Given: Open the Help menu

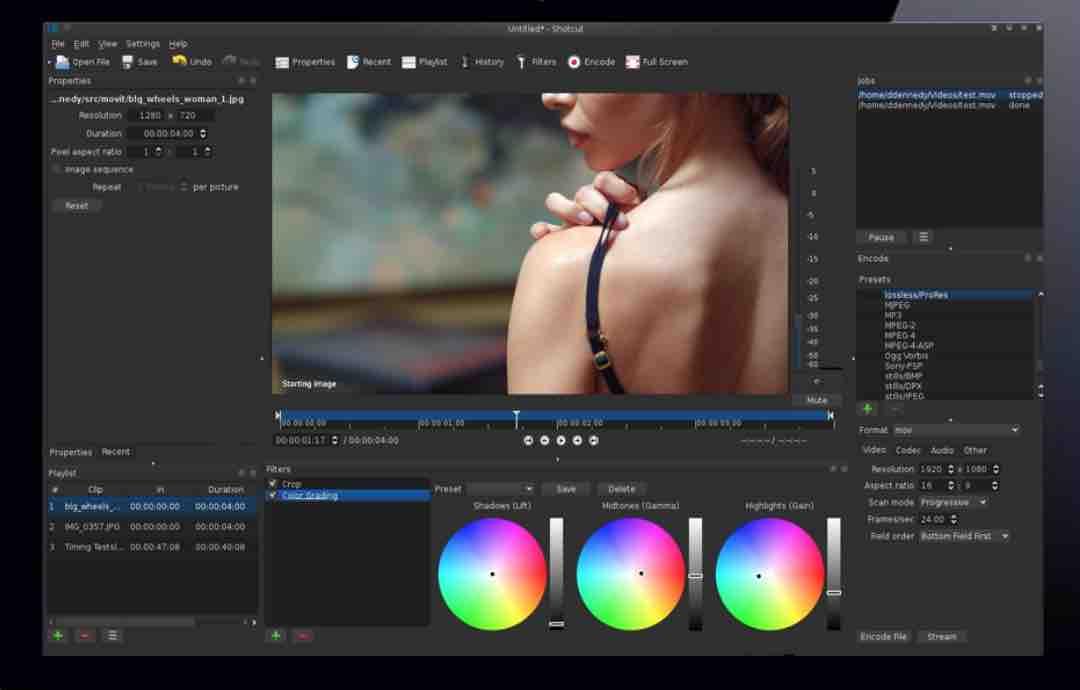Looking at the screenshot, I should 178,43.
